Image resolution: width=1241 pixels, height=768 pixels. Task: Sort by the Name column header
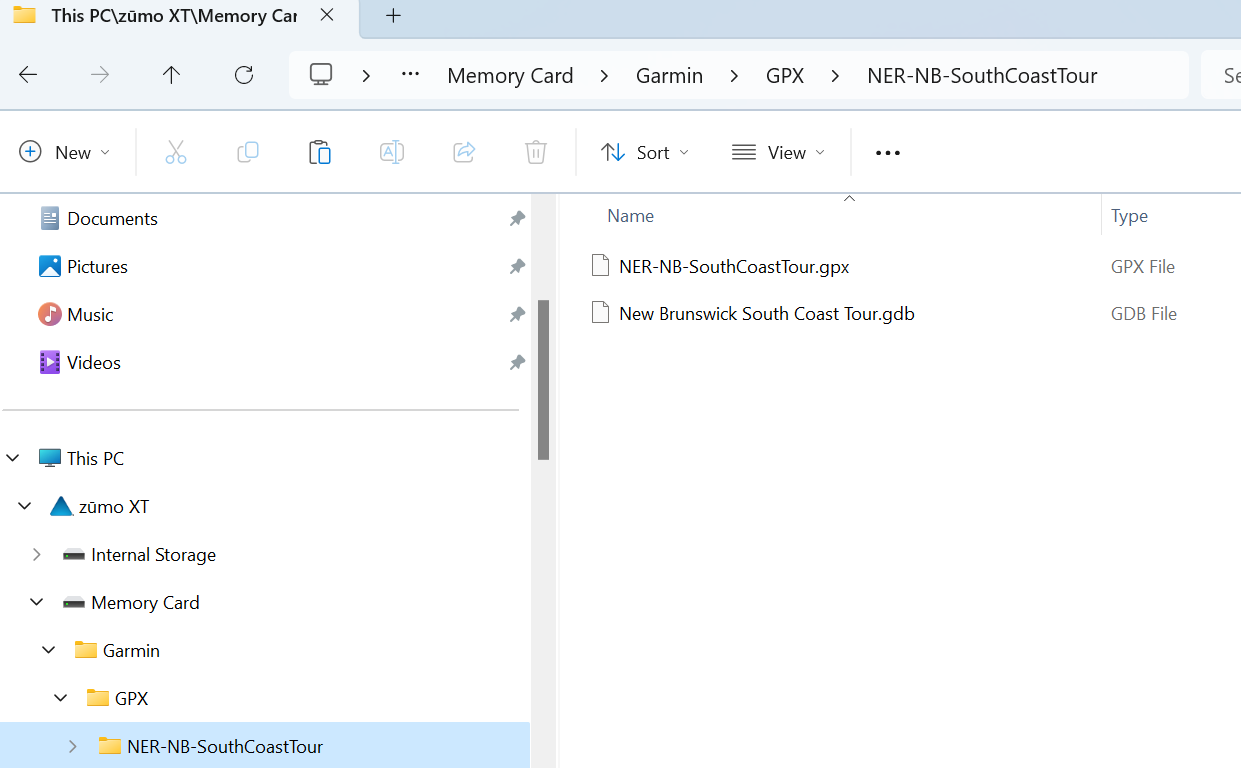[630, 216]
